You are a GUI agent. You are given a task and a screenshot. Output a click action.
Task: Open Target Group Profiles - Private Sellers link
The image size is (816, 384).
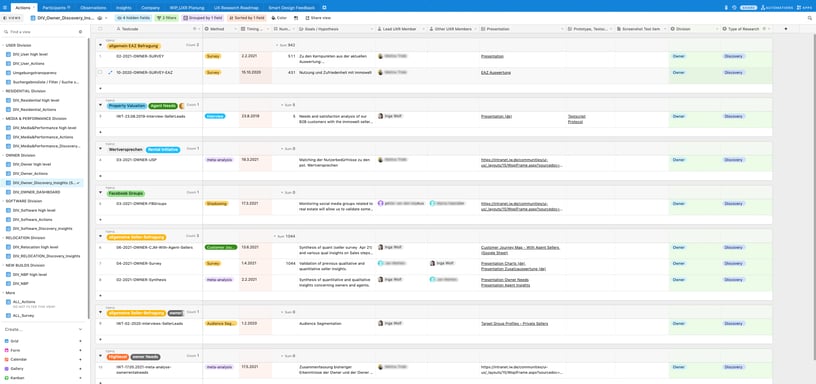click(x=514, y=323)
